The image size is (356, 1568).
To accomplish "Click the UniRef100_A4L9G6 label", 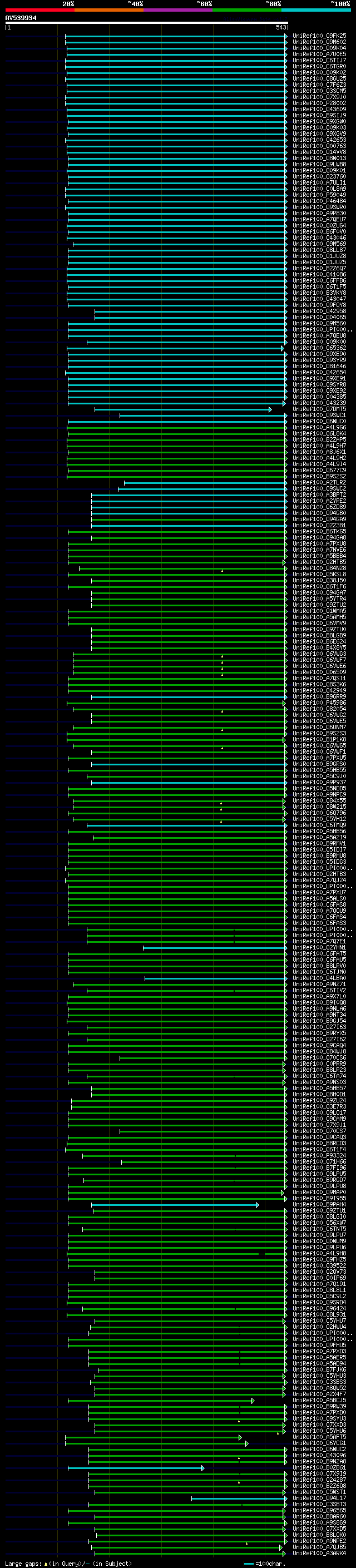I will coord(319,428).
